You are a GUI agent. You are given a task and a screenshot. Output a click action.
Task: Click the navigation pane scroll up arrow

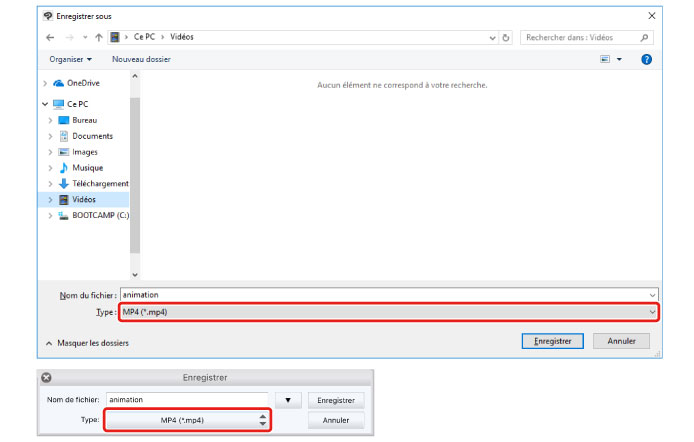tap(135, 76)
